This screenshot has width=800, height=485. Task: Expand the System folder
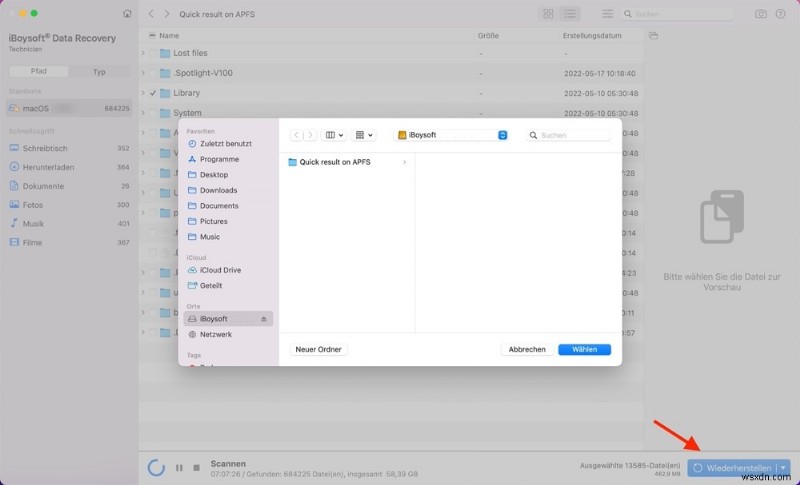pos(143,113)
